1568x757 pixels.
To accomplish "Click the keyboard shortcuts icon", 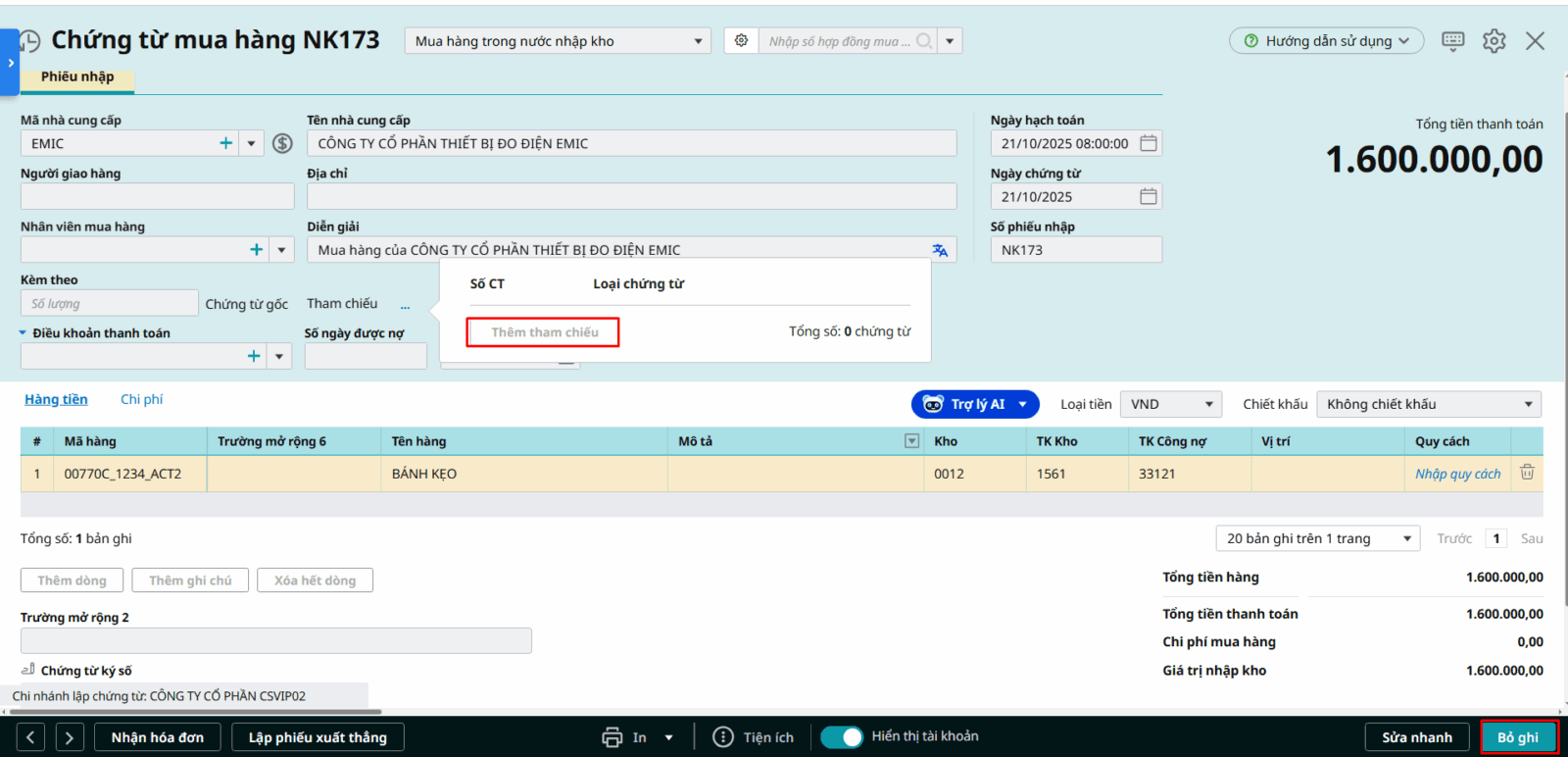I will (x=1452, y=41).
